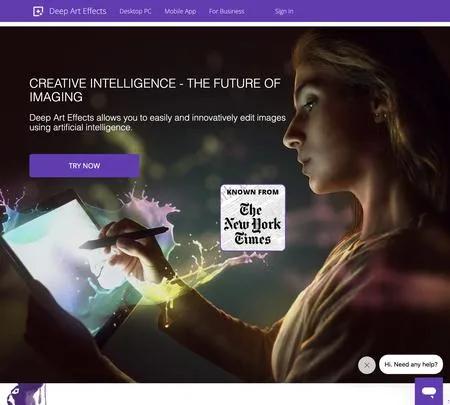Screen dimensions: 450x405
Task: Click the 'Creative Intelligence' headline text
Action: click(155, 90)
